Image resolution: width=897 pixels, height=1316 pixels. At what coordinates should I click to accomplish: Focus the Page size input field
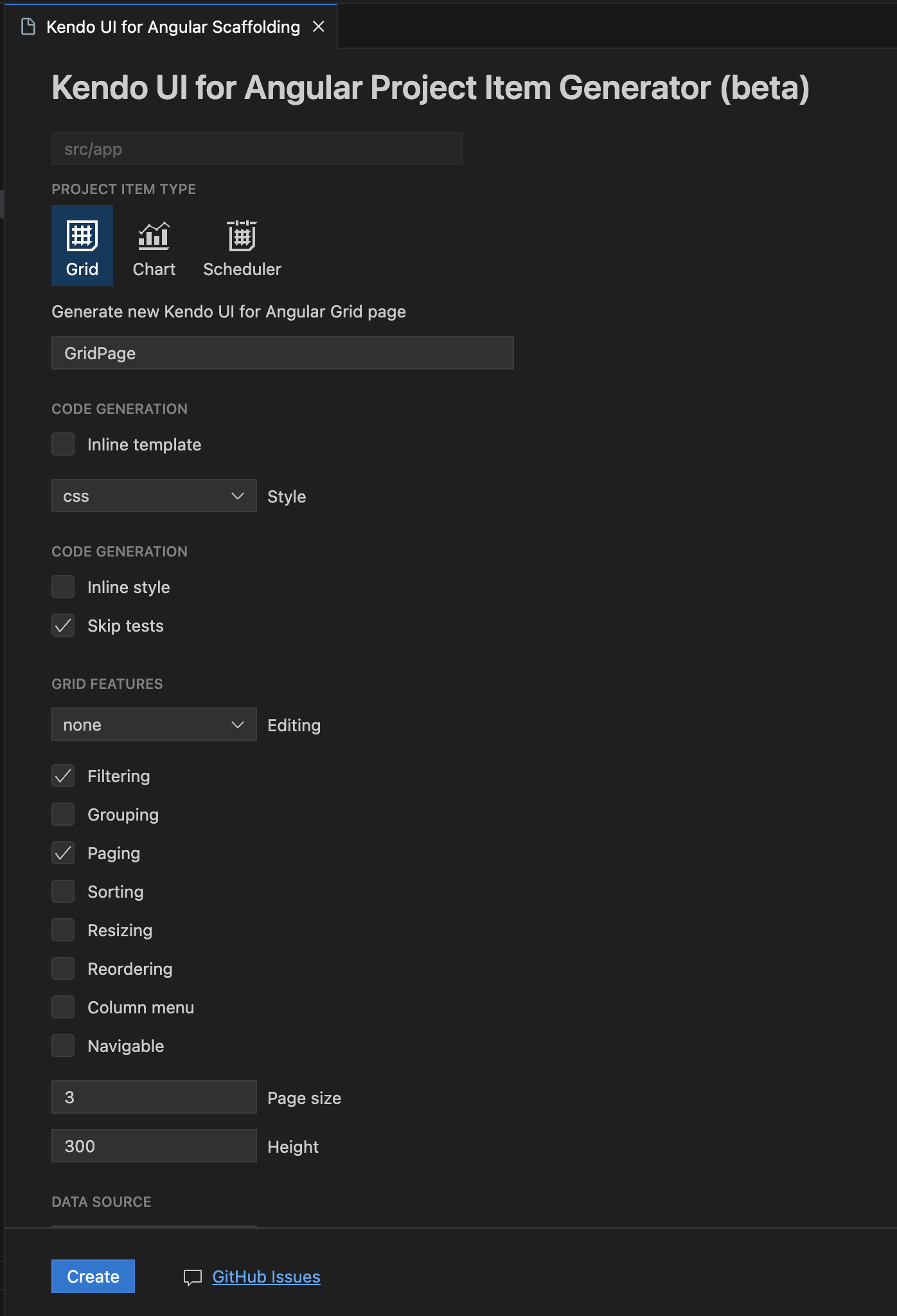(154, 1097)
